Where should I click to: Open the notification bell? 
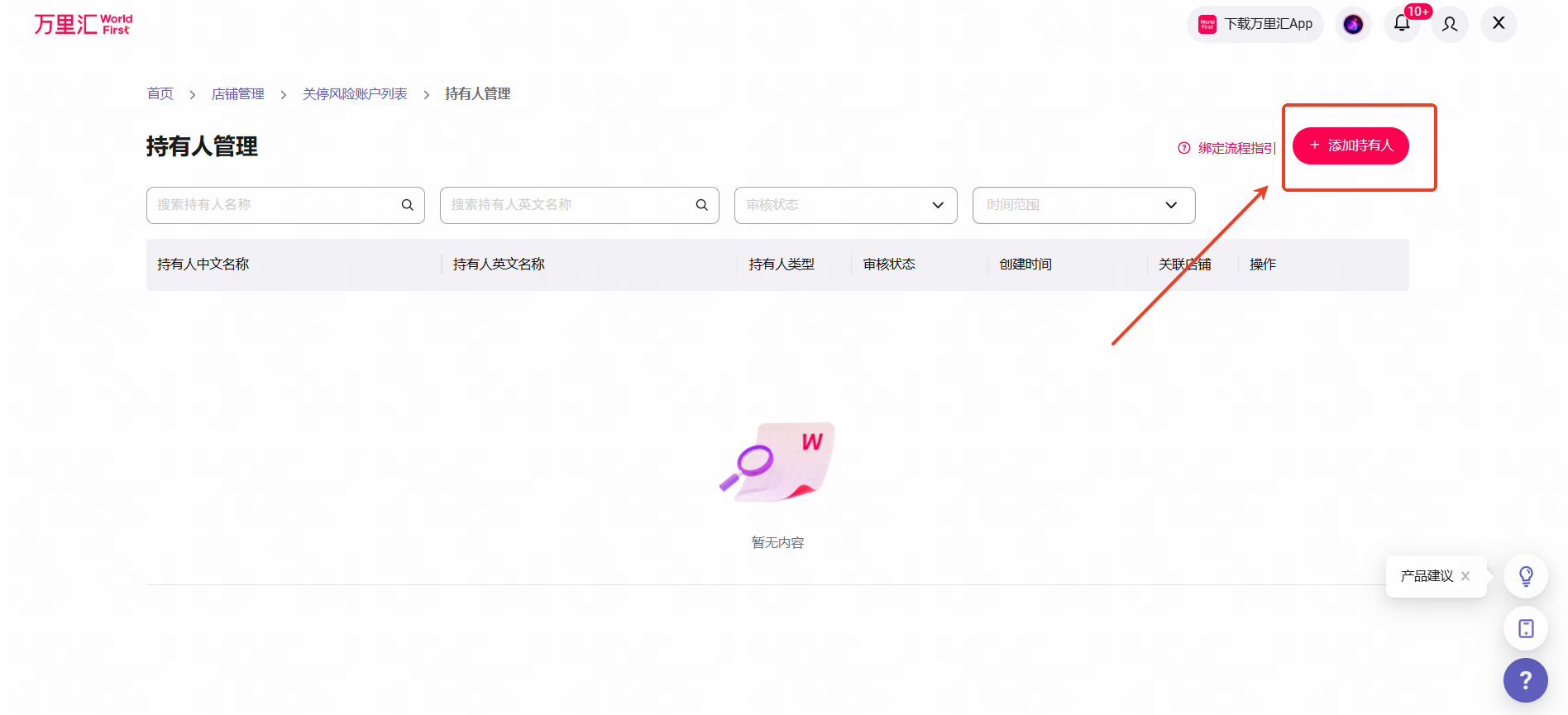pos(1402,23)
